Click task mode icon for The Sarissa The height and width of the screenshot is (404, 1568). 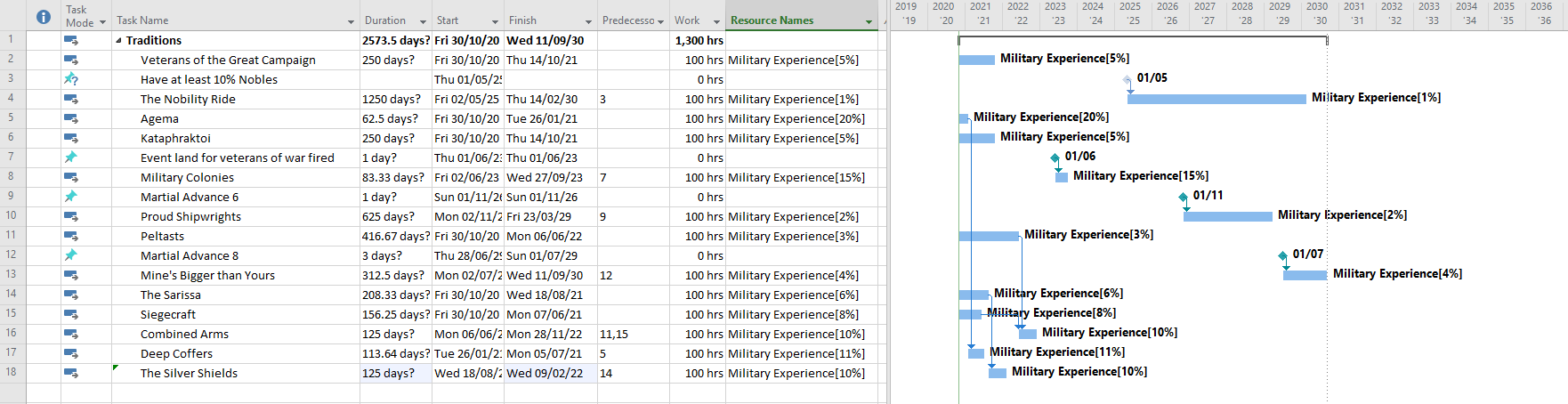71,295
